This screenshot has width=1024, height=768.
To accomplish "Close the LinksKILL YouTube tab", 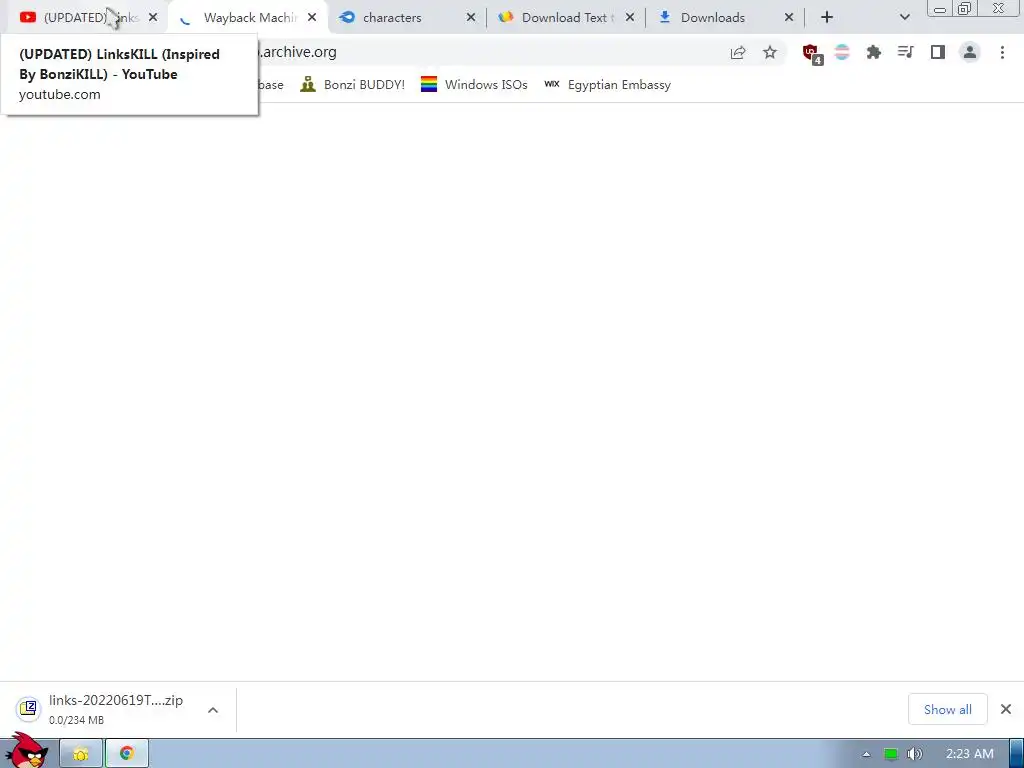I will [x=153, y=18].
